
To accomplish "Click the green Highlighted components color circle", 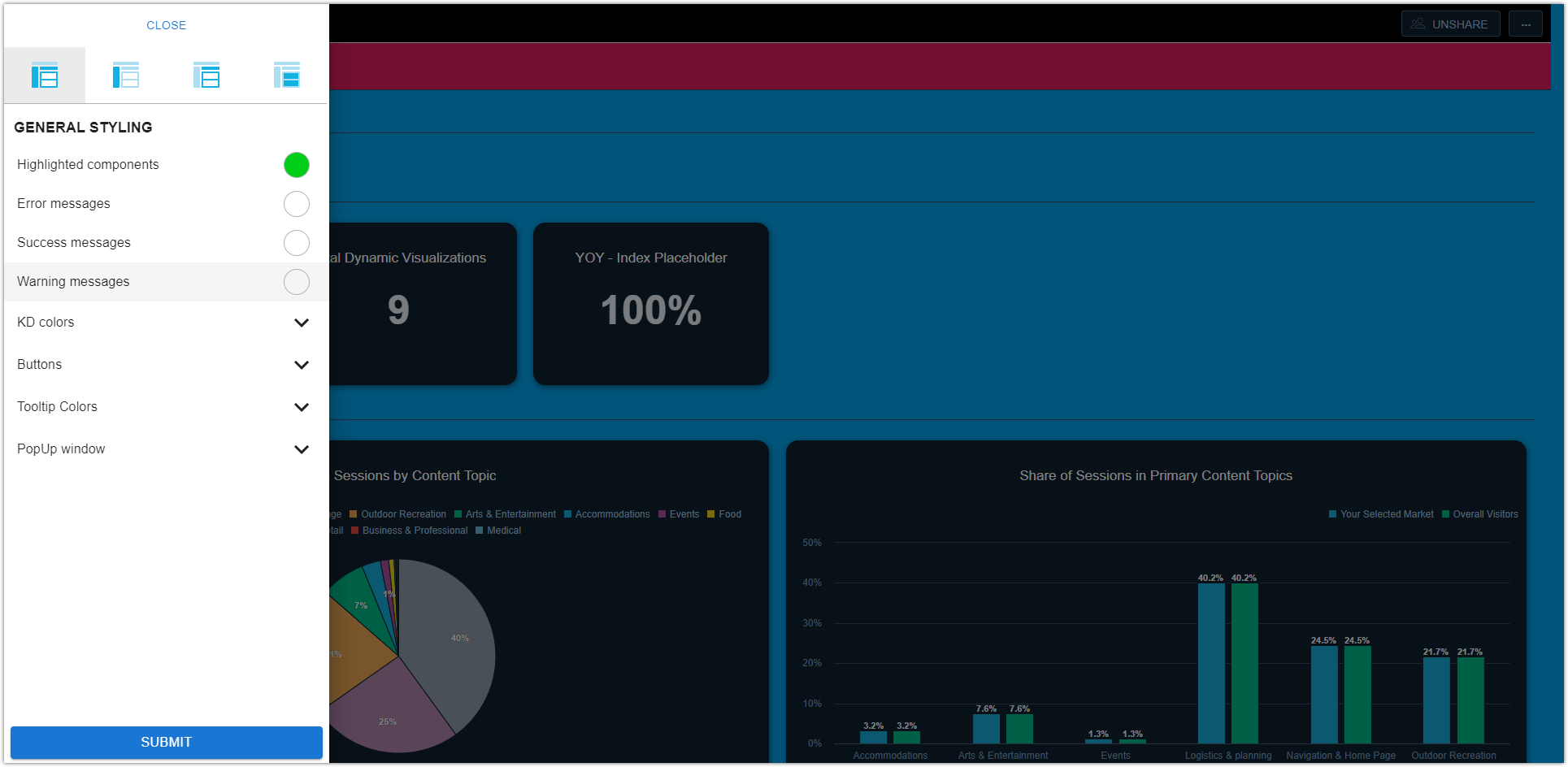I will [297, 165].
